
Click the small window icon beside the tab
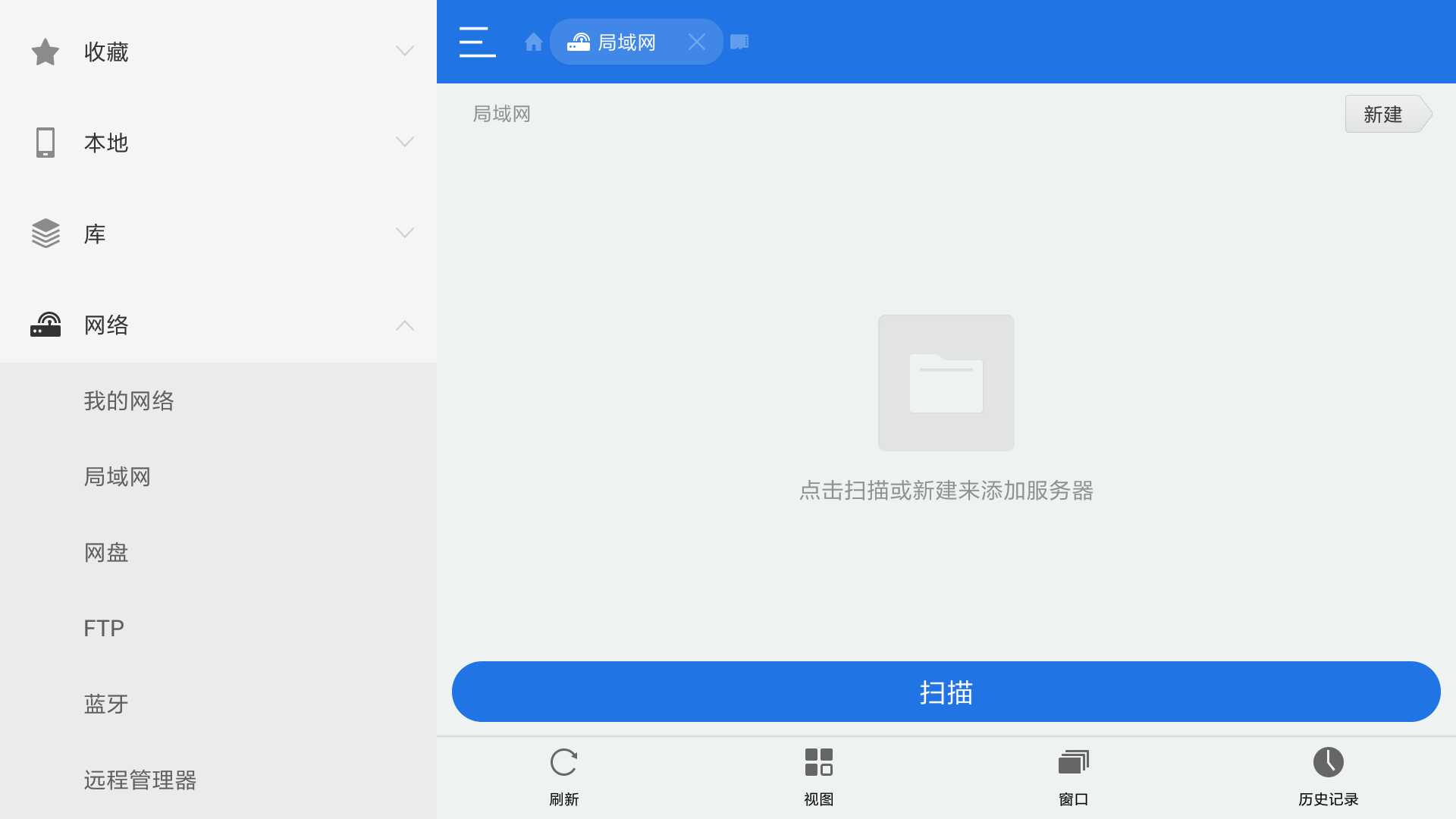coord(739,42)
